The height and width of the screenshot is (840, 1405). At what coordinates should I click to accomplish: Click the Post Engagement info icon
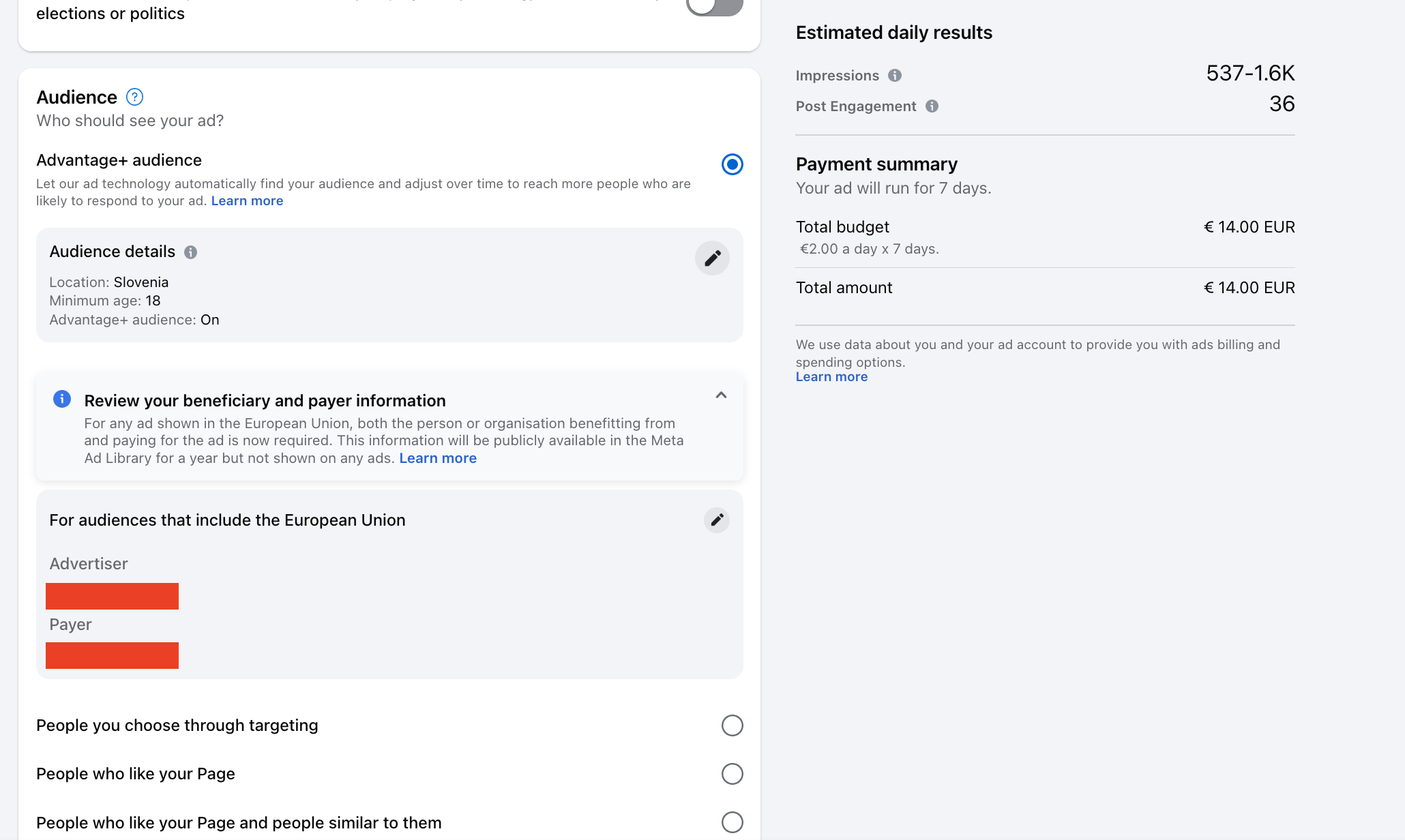tap(932, 106)
